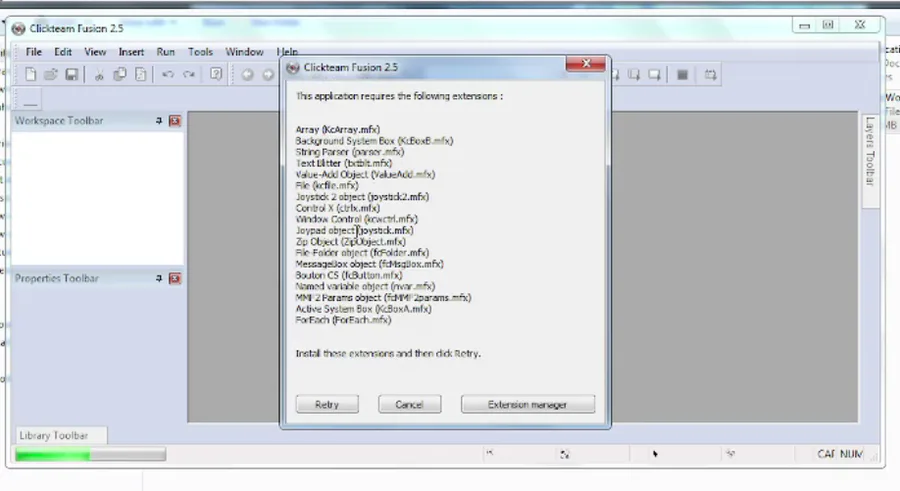Click the green loading progress bar
The width and height of the screenshot is (900, 491).
(x=91, y=455)
